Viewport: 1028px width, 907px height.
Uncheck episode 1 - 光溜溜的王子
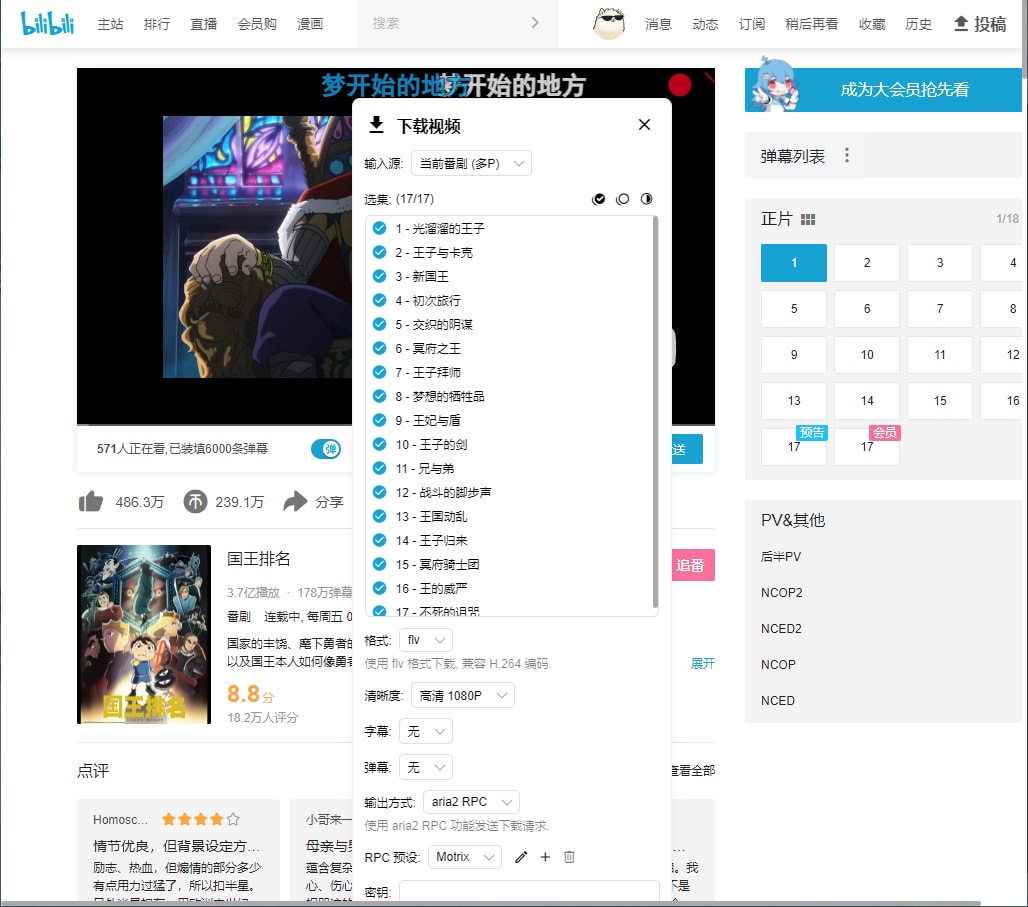click(x=379, y=228)
